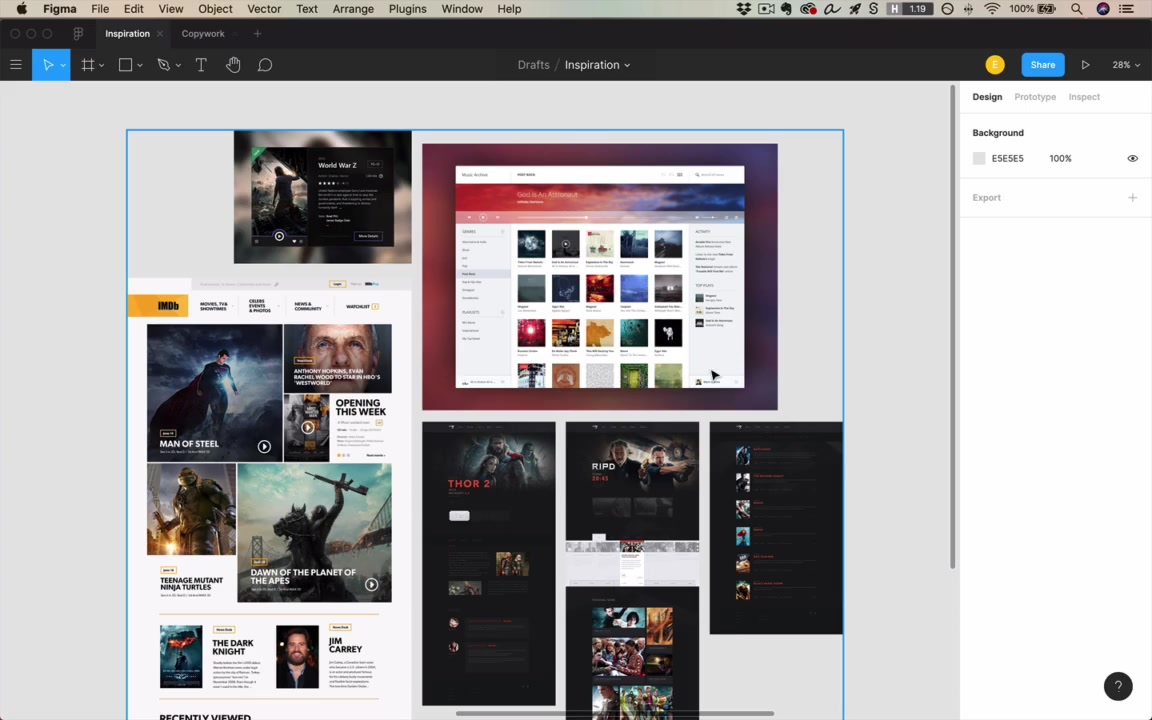Screen dimensions: 1152x720
Task: Select the Rectangle shape tool
Action: pyautogui.click(x=126, y=65)
